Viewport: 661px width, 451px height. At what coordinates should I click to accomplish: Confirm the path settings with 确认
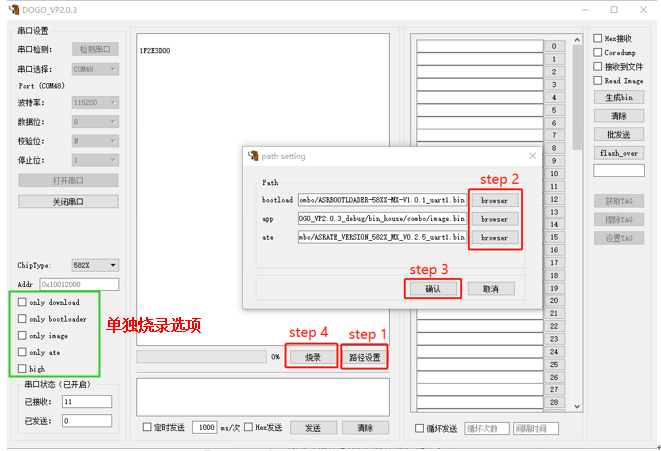[x=433, y=289]
